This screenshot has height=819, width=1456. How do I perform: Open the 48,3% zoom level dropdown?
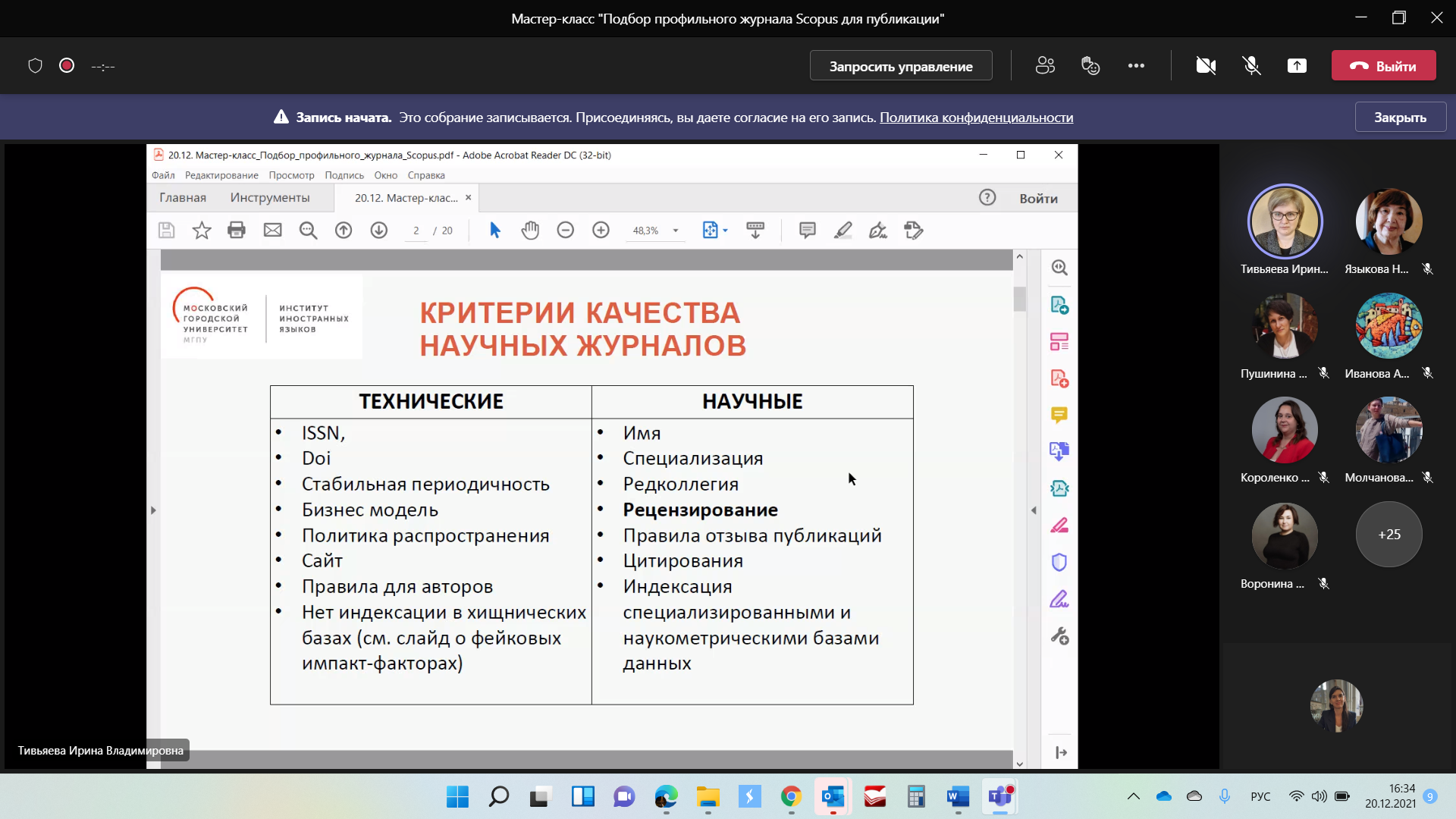pyautogui.click(x=675, y=231)
